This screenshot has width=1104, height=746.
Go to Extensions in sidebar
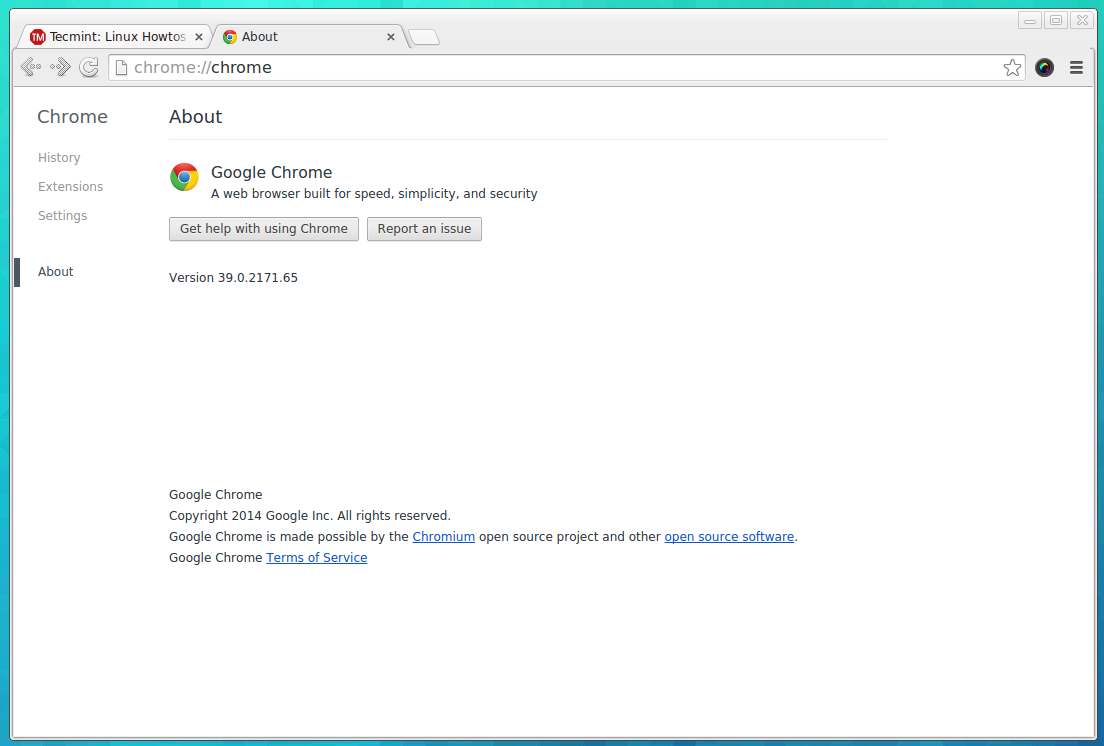point(70,187)
